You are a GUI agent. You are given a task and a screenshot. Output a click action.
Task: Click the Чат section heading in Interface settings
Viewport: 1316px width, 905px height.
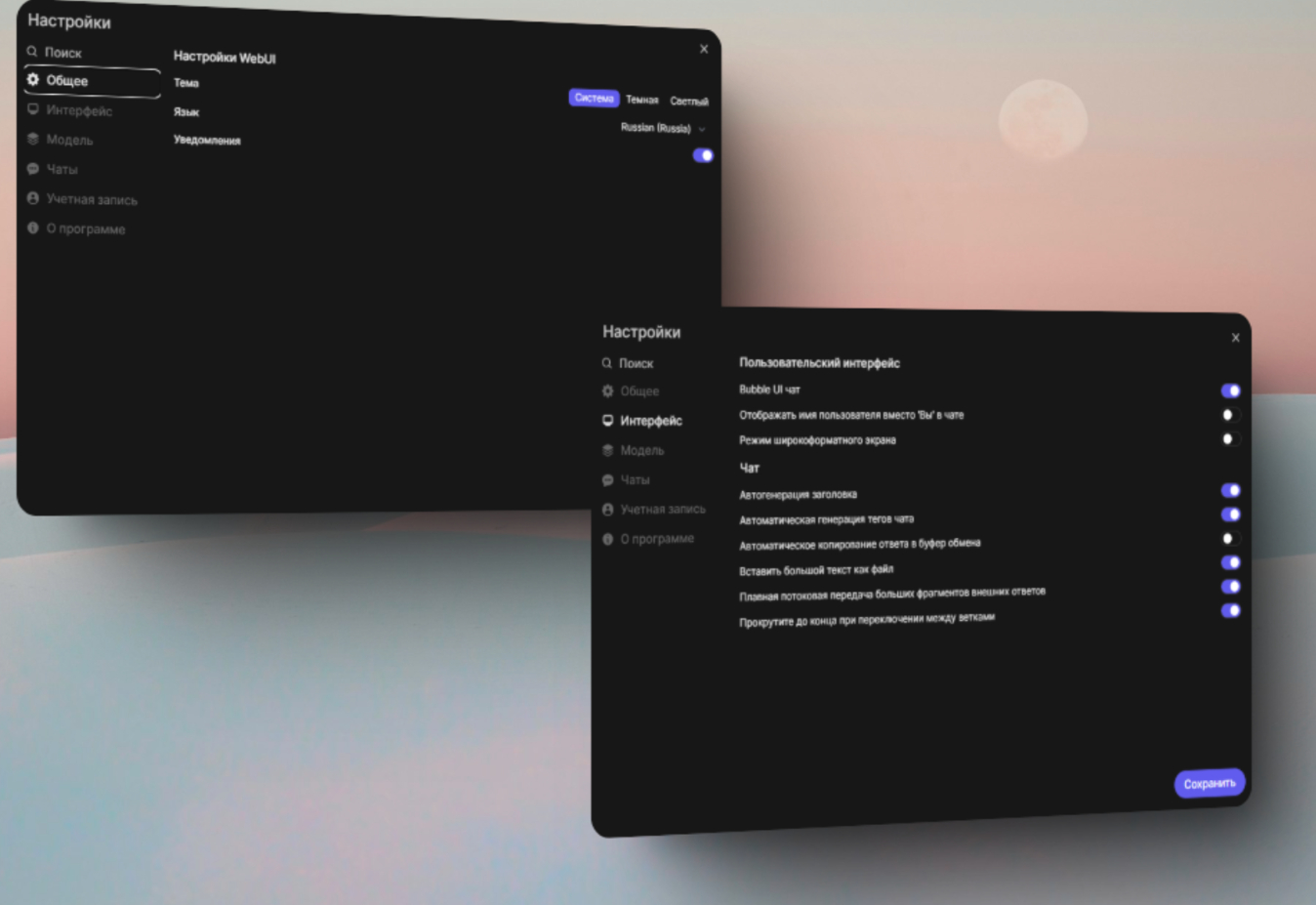pyautogui.click(x=749, y=468)
